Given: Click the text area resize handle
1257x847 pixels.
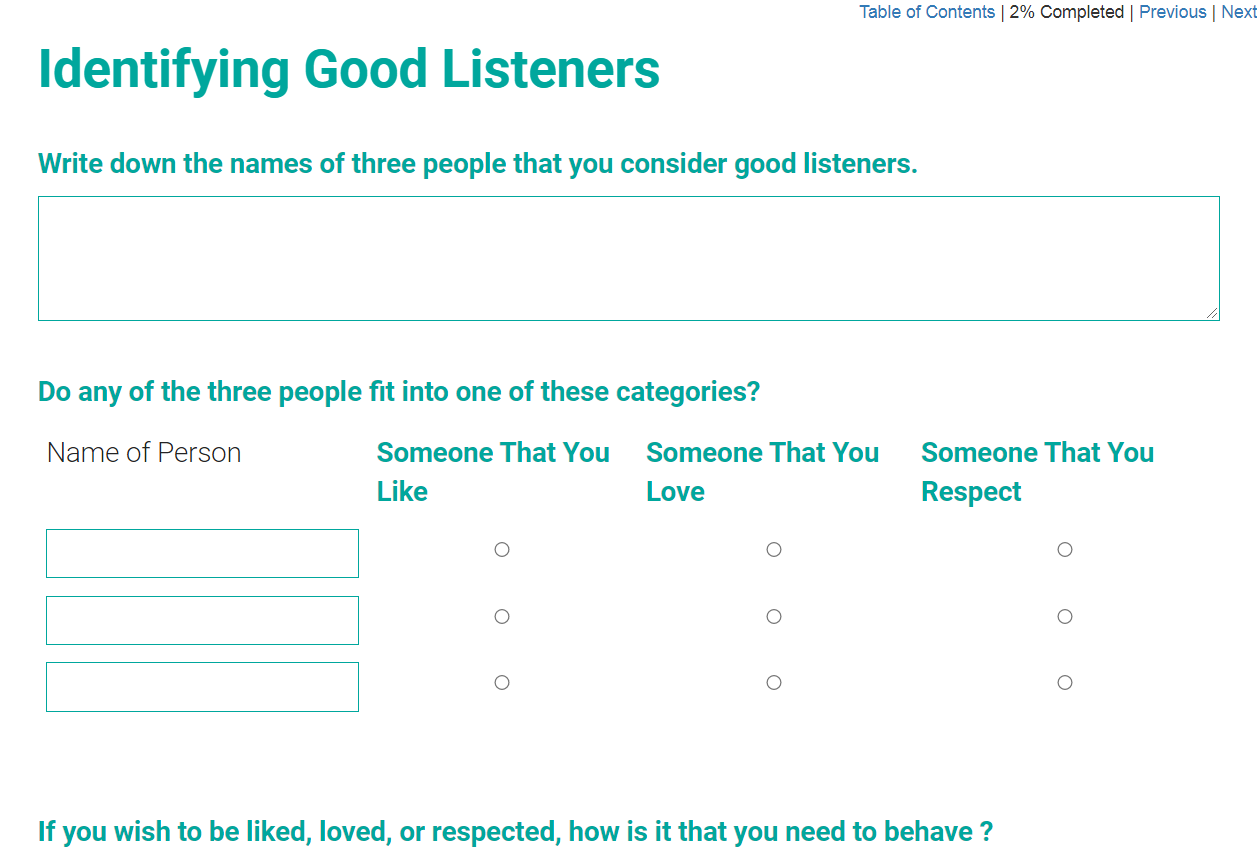Looking at the screenshot, I should click(x=1212, y=313).
